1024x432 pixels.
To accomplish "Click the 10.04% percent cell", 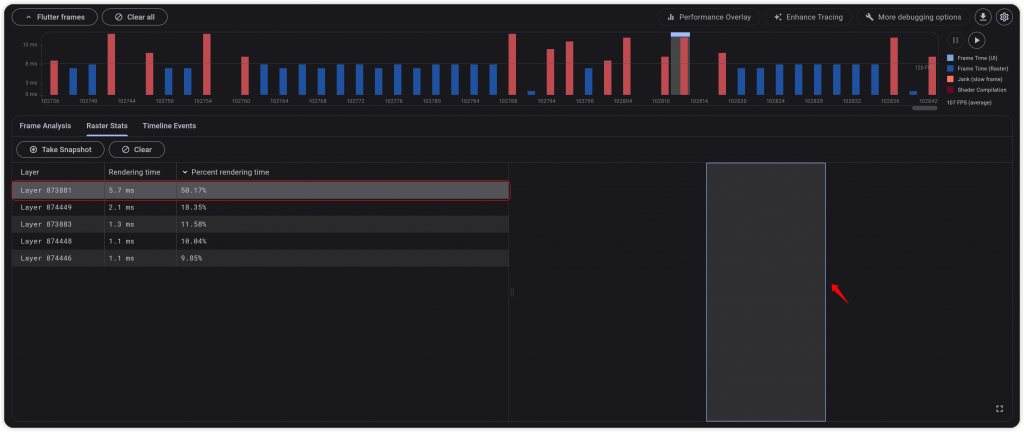I will 194,241.
